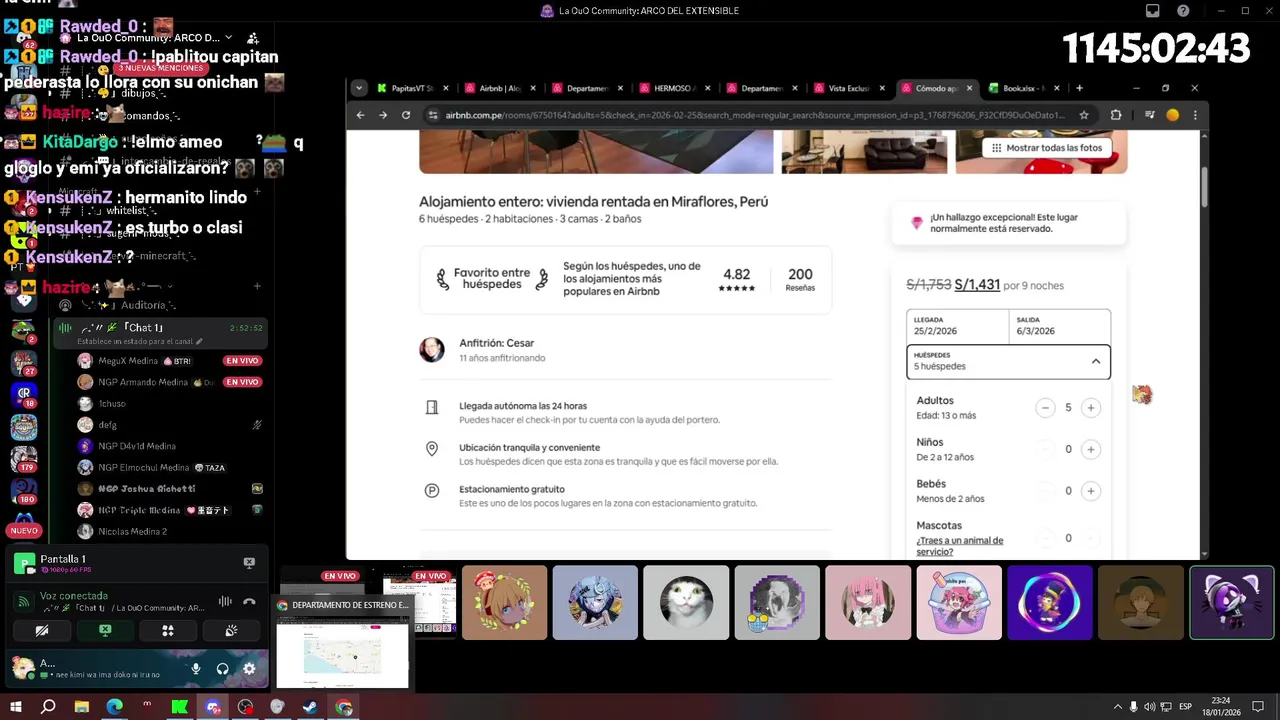This screenshot has width=1280, height=720.
Task: Open Kick app from taskbar
Action: tap(179, 707)
